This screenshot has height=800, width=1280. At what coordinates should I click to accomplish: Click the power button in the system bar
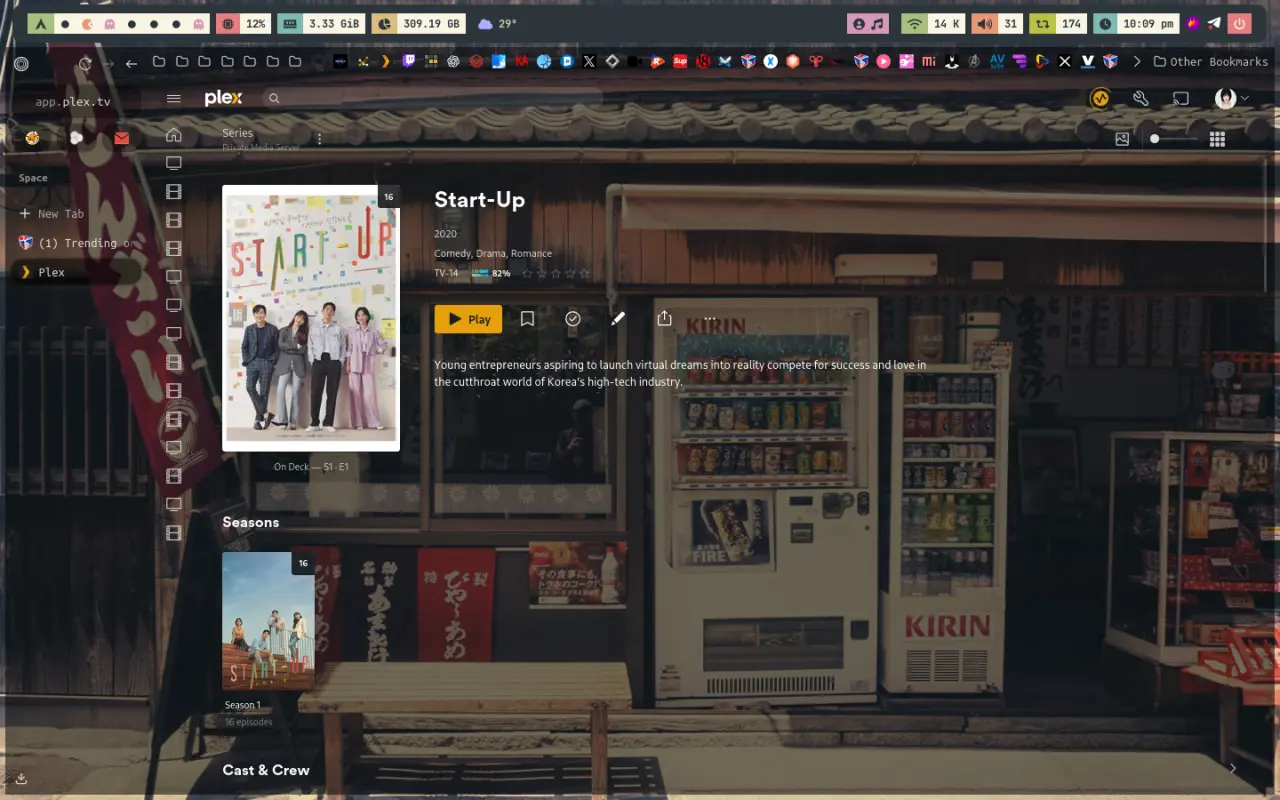point(1240,23)
